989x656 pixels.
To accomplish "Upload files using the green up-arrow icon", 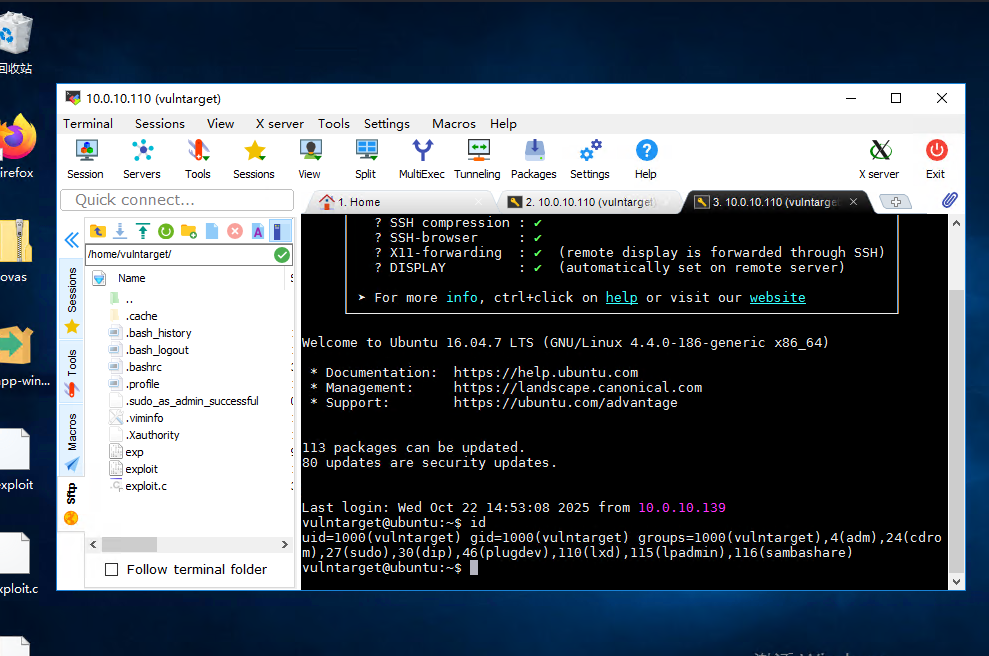I will 142,231.
